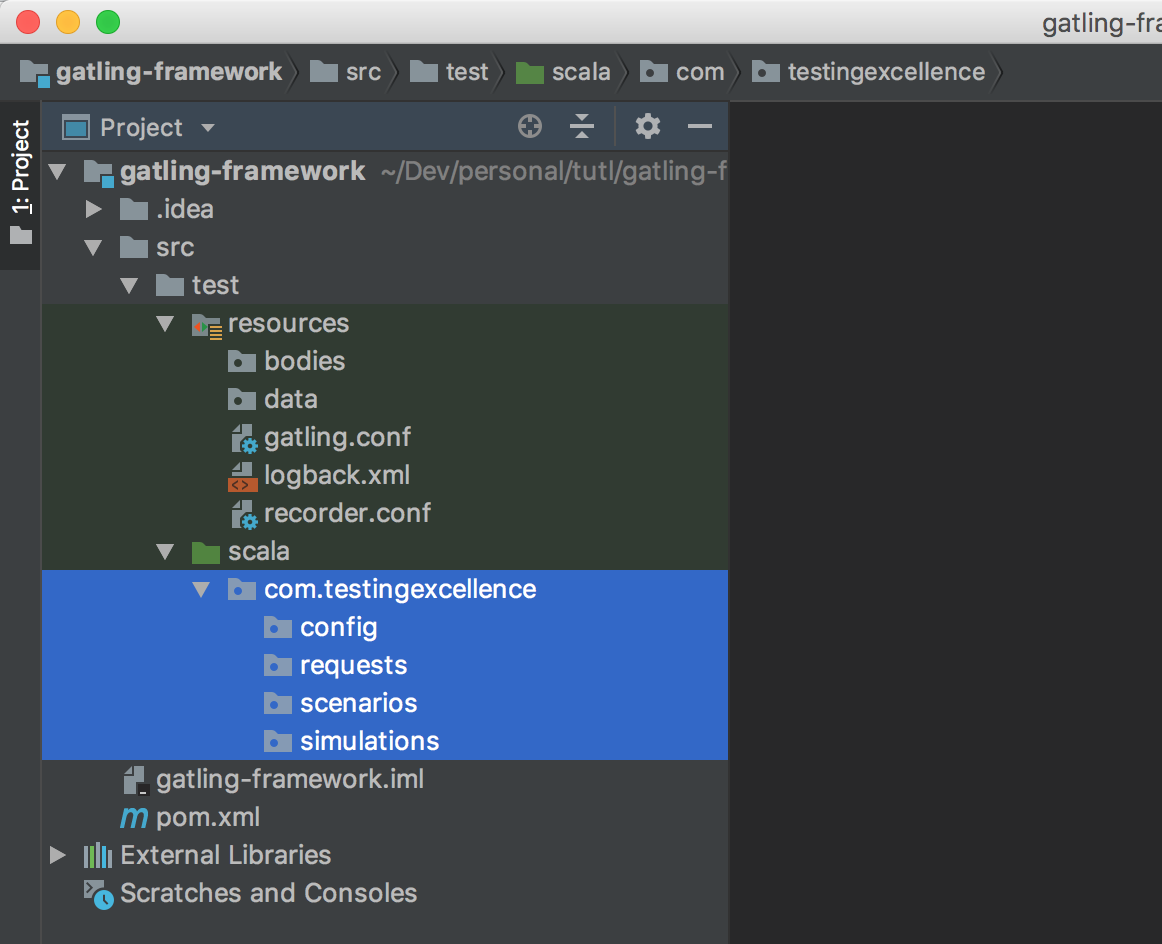Click the logback.xml file icon
Viewport: 1162px width, 944px height.
pyautogui.click(x=243, y=476)
